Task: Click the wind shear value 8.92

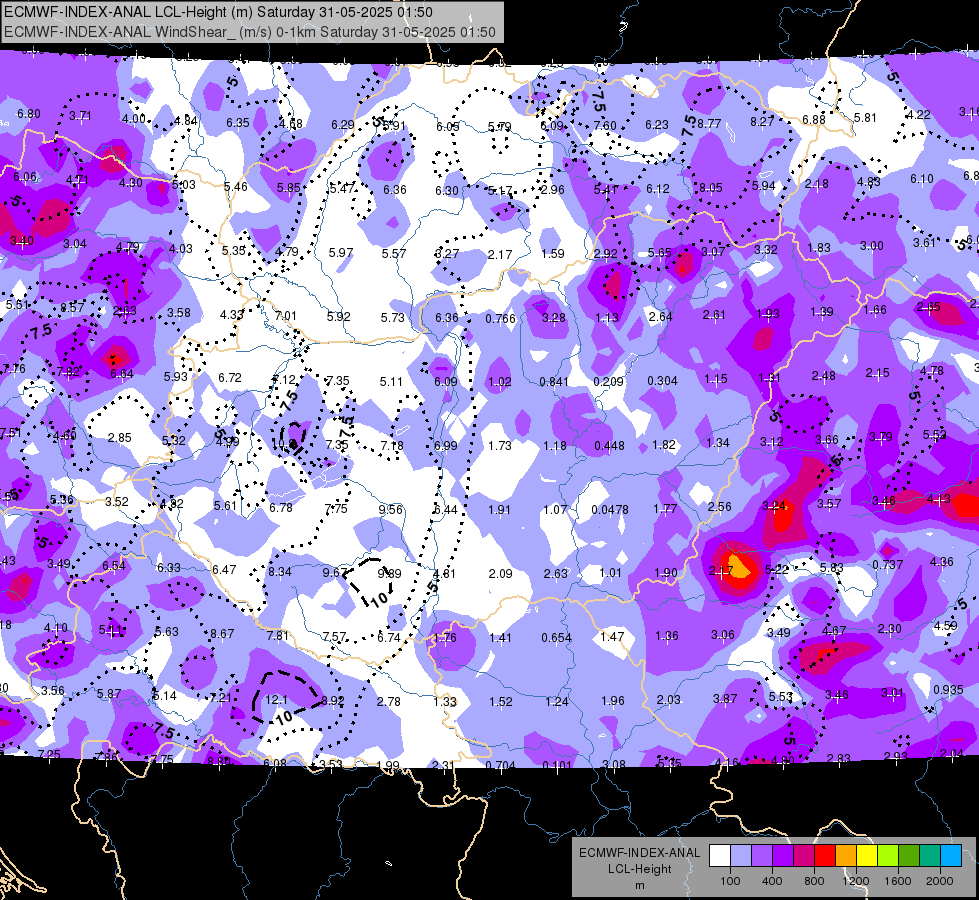Action: tap(332, 701)
